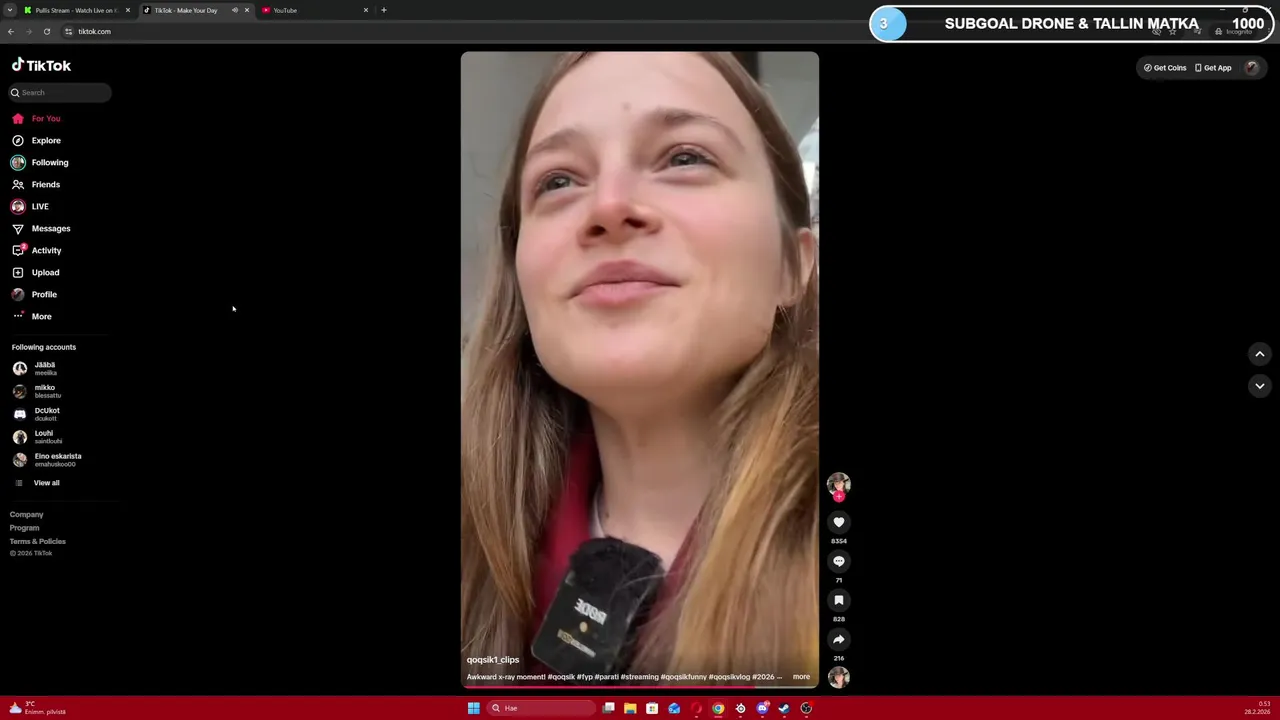The height and width of the screenshot is (720, 1280).
Task: Reload the page
Action: coord(46,31)
